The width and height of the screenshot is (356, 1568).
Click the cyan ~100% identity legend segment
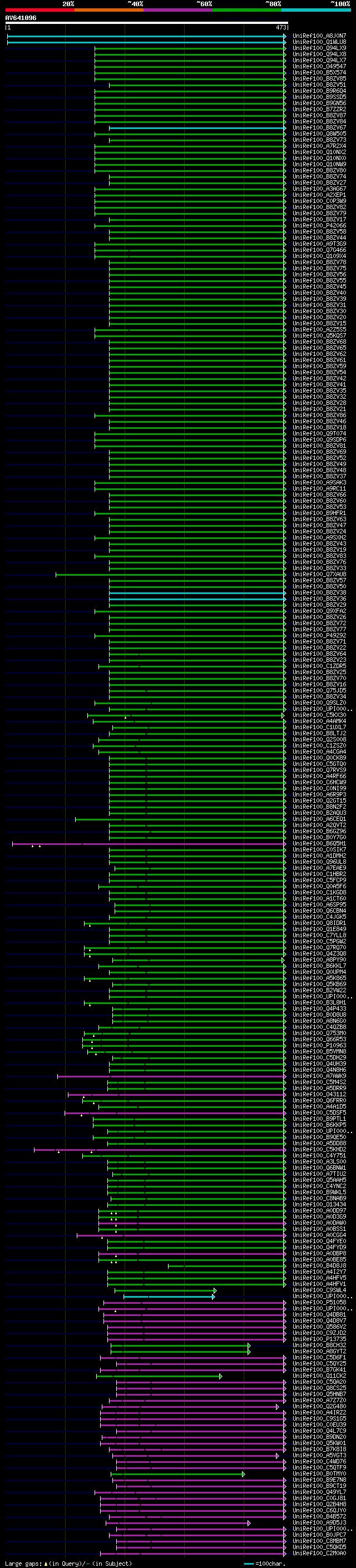(316, 10)
